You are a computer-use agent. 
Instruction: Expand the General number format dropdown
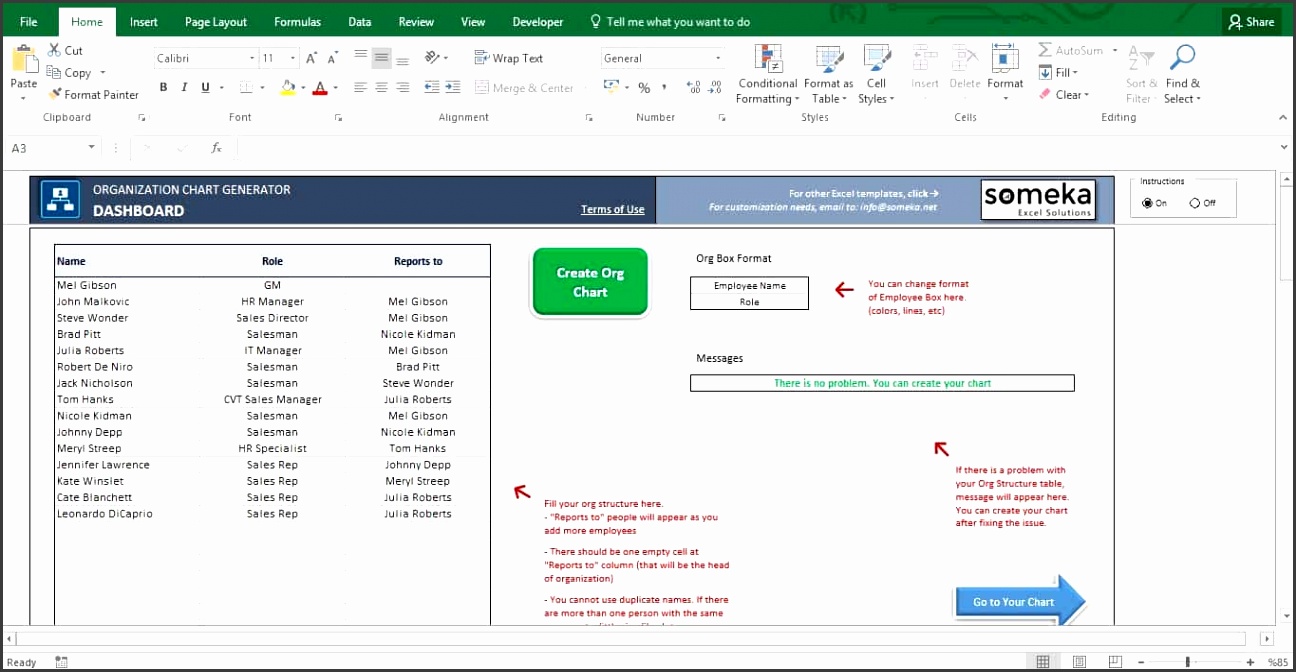(x=717, y=59)
